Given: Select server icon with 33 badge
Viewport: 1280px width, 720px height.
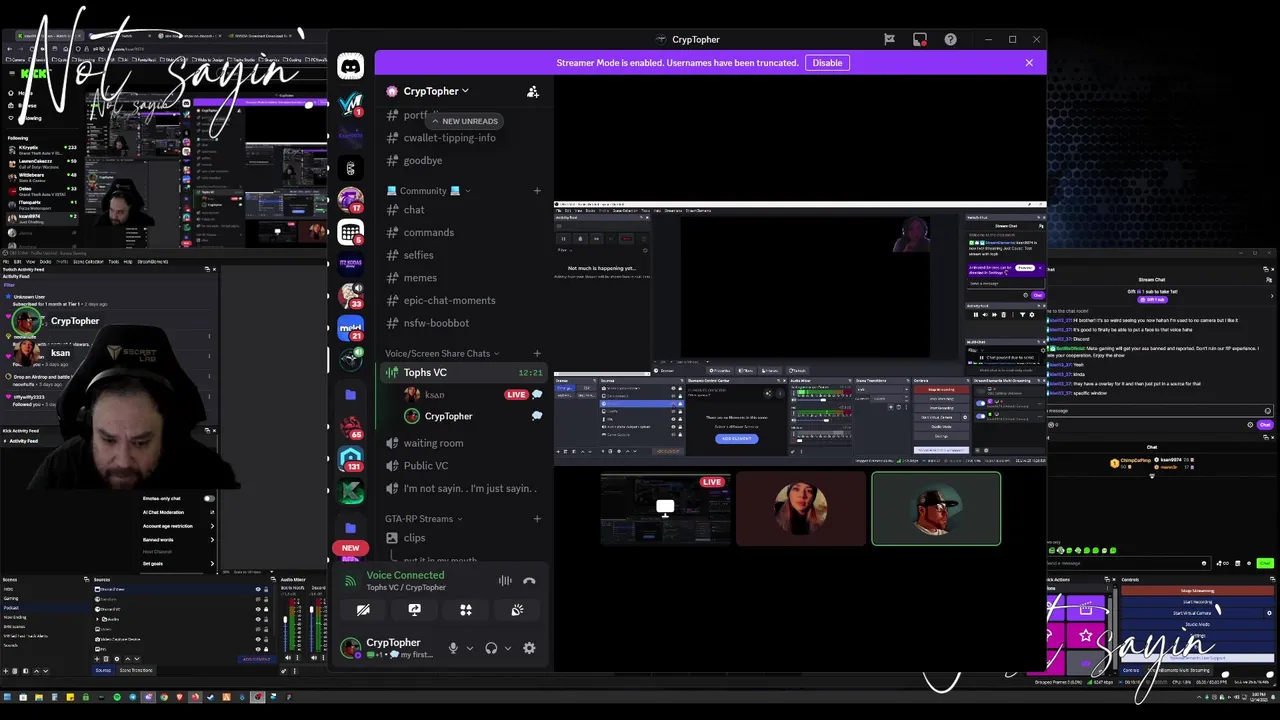Looking at the screenshot, I should click(350, 295).
